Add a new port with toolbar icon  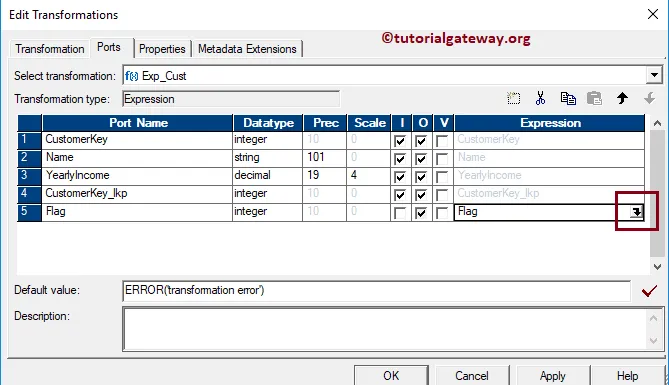coord(514,99)
